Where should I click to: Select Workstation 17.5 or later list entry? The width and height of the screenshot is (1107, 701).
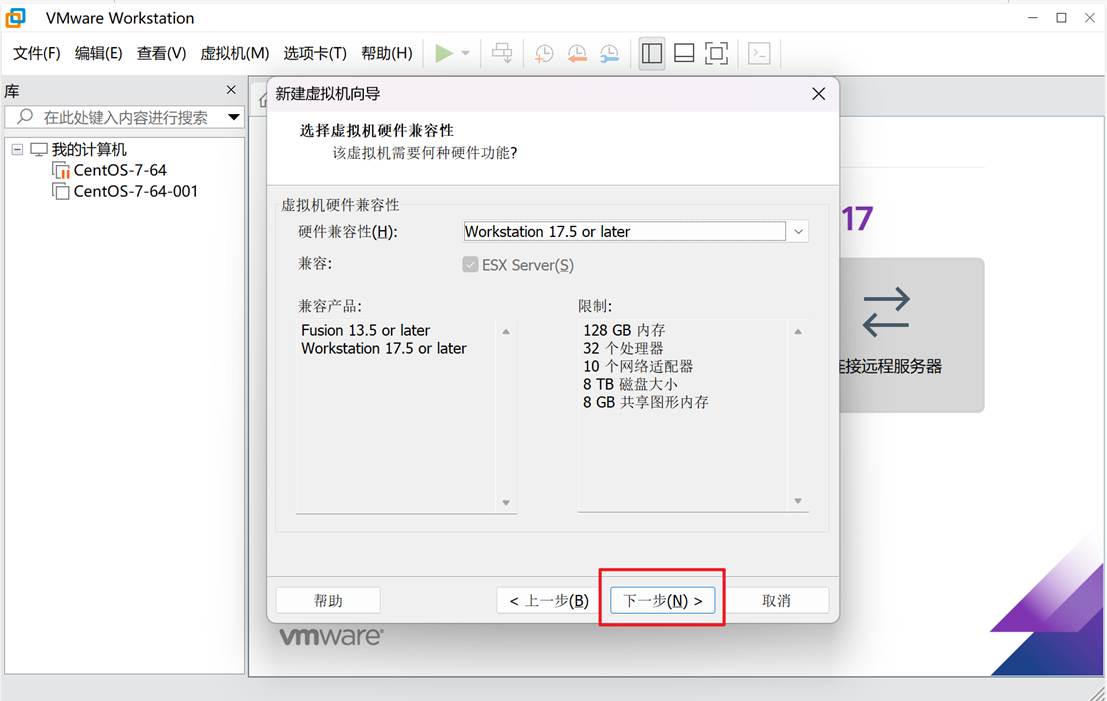point(383,349)
